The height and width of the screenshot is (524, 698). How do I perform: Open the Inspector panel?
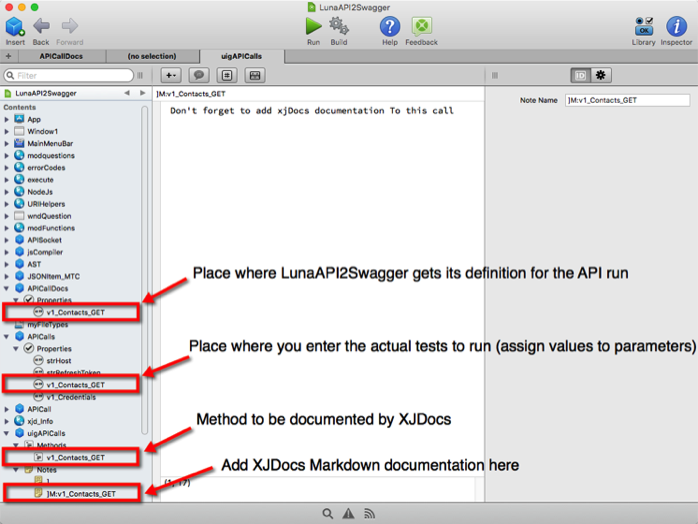click(x=676, y=31)
